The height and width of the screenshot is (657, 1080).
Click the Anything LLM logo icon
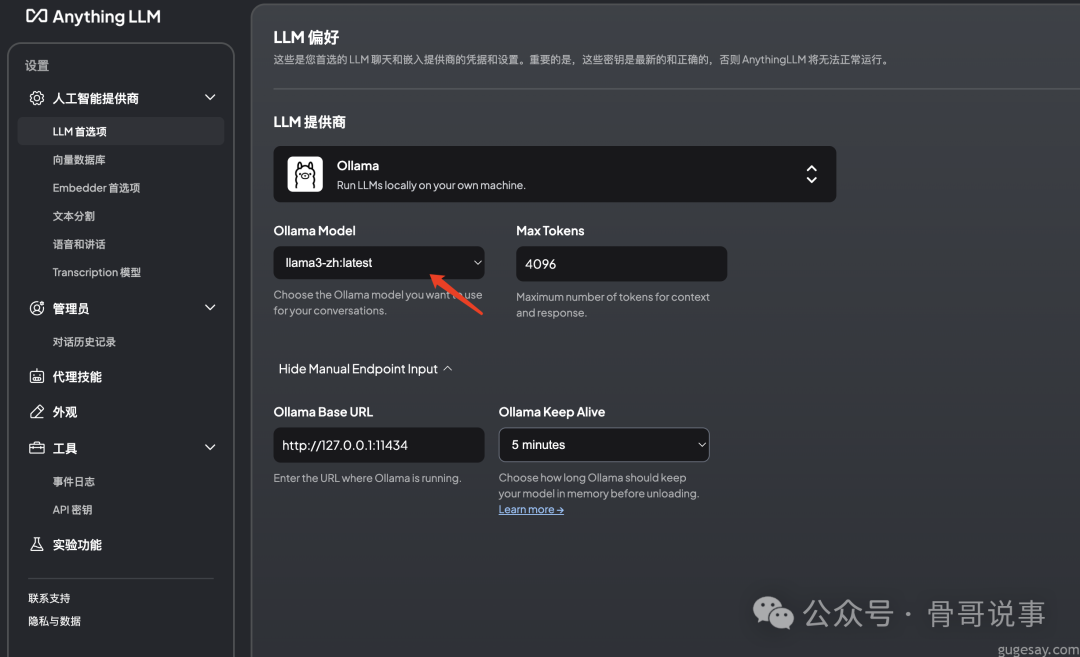pos(37,16)
